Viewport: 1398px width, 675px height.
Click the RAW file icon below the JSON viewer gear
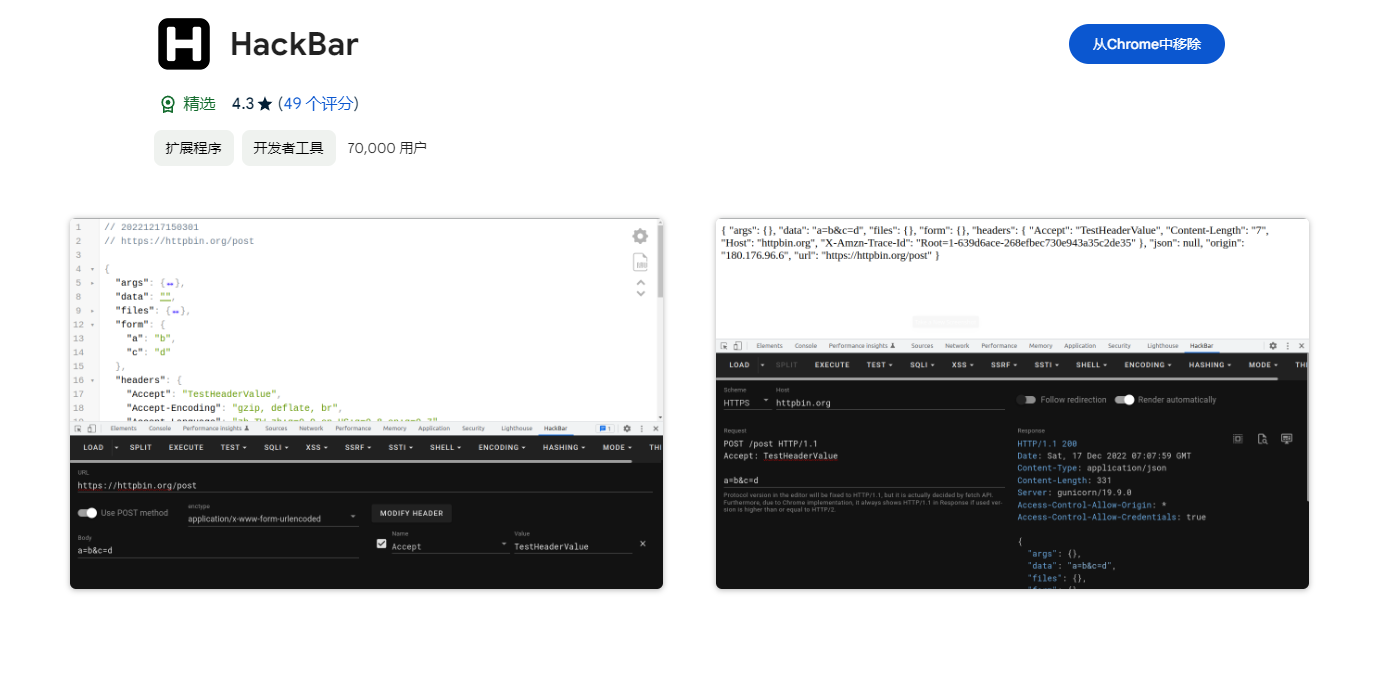click(640, 263)
